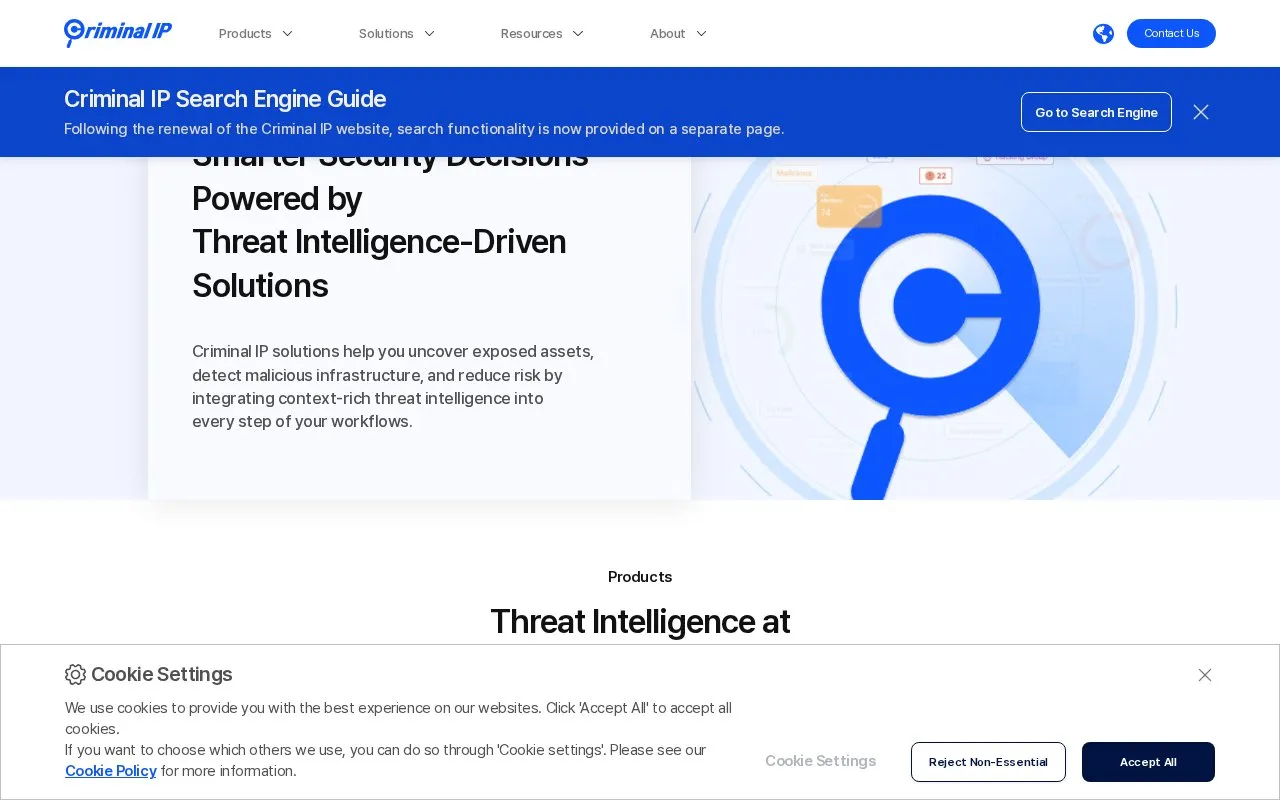Dismiss the Cookie Settings dialog
1280x800 pixels.
[1205, 675]
